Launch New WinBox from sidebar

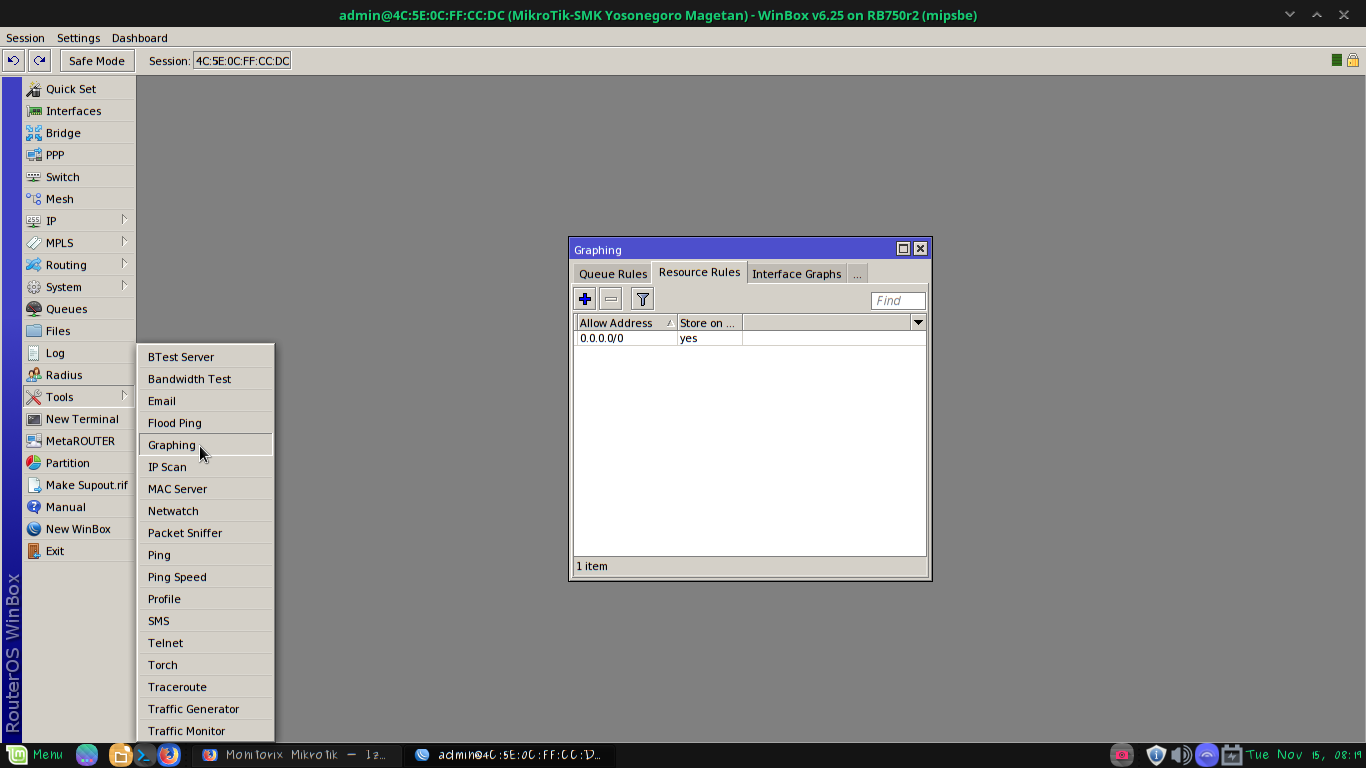(79, 529)
